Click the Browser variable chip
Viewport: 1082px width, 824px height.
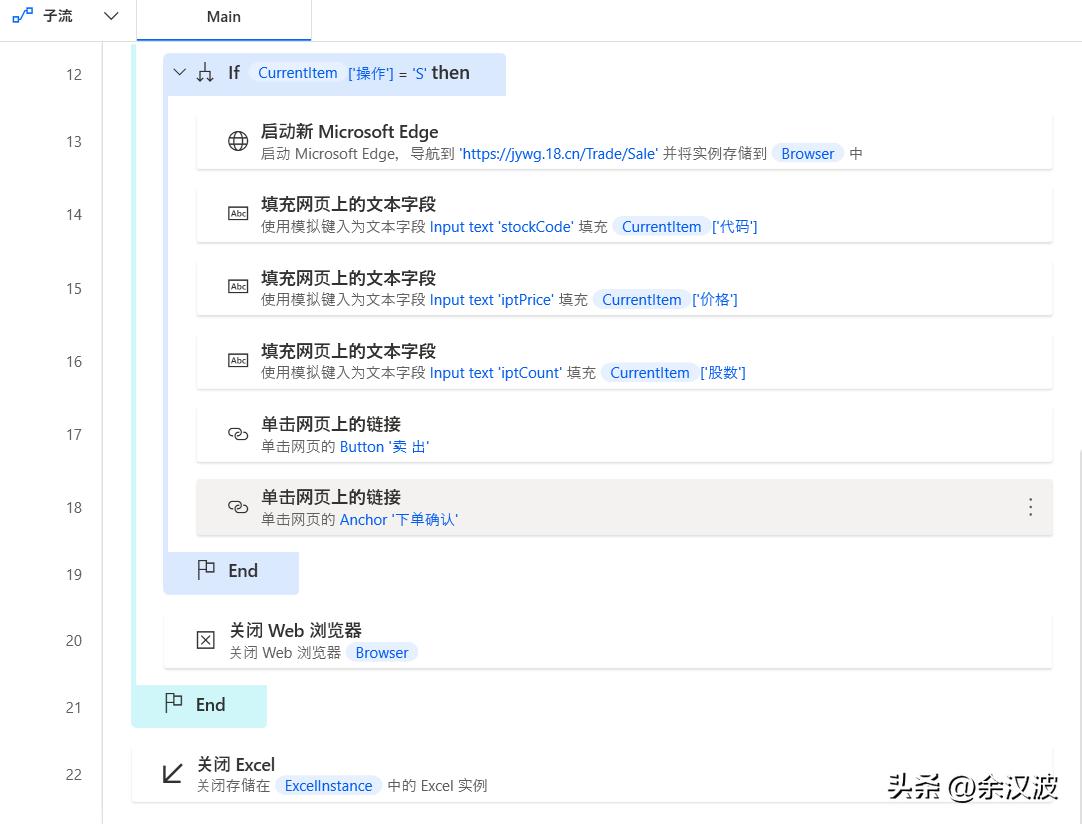807,153
